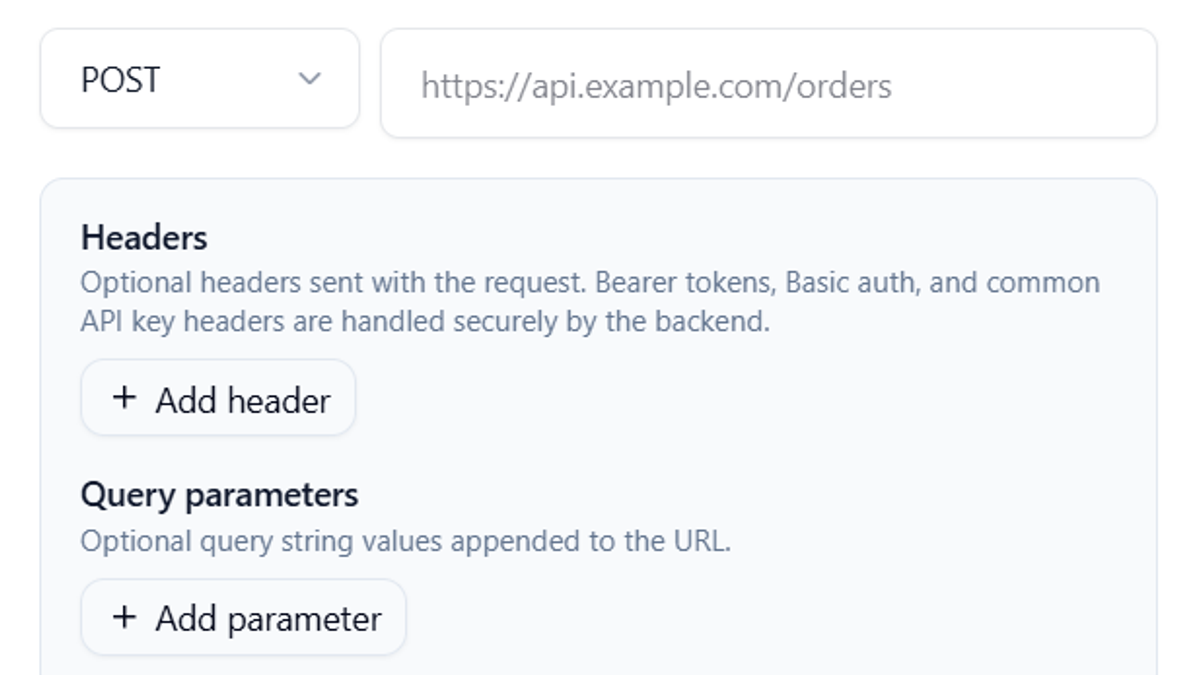Image resolution: width=1198 pixels, height=675 pixels.
Task: Click the Optional query string description text
Action: click(x=406, y=541)
